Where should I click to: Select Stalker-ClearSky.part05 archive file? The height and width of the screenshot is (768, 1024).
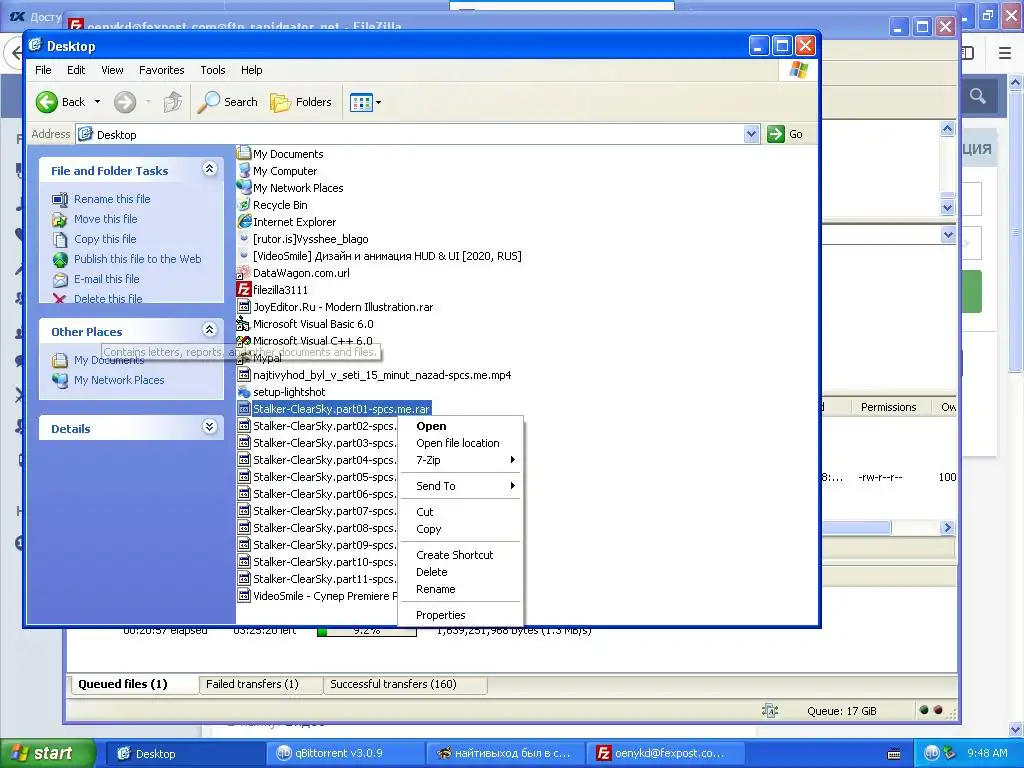[317, 476]
